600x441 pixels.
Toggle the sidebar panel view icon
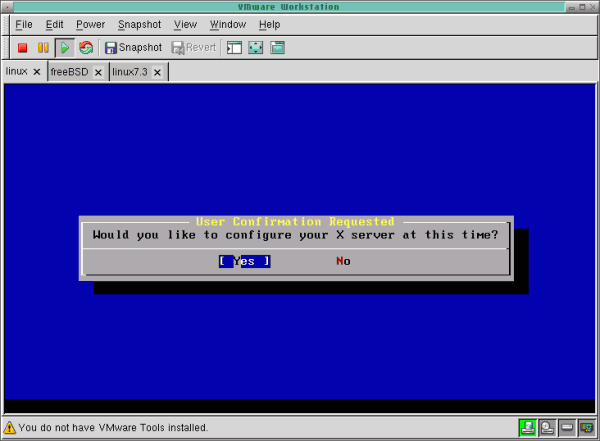pyautogui.click(x=234, y=48)
